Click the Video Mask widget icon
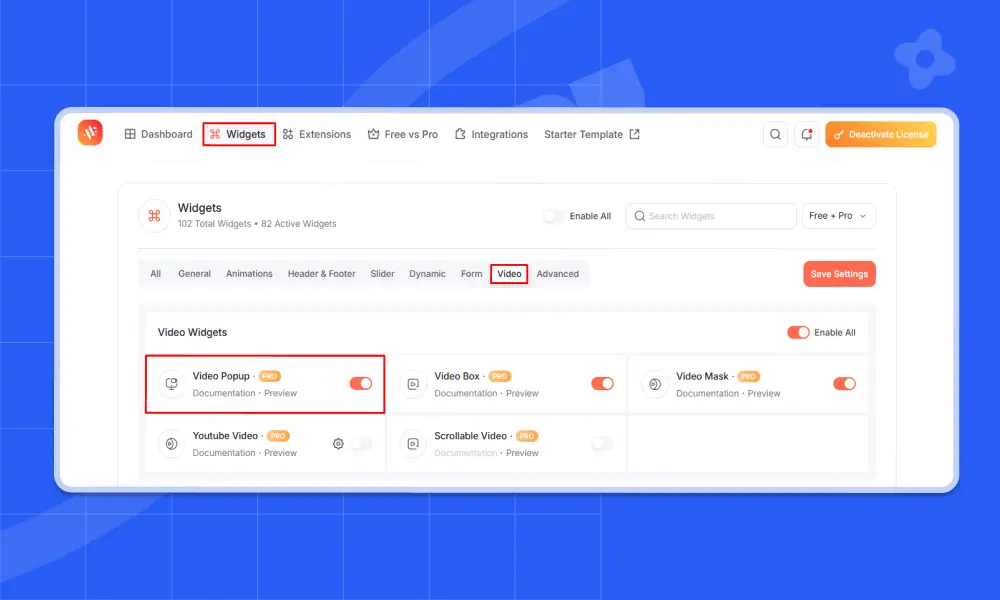The image size is (1000, 600). (655, 384)
